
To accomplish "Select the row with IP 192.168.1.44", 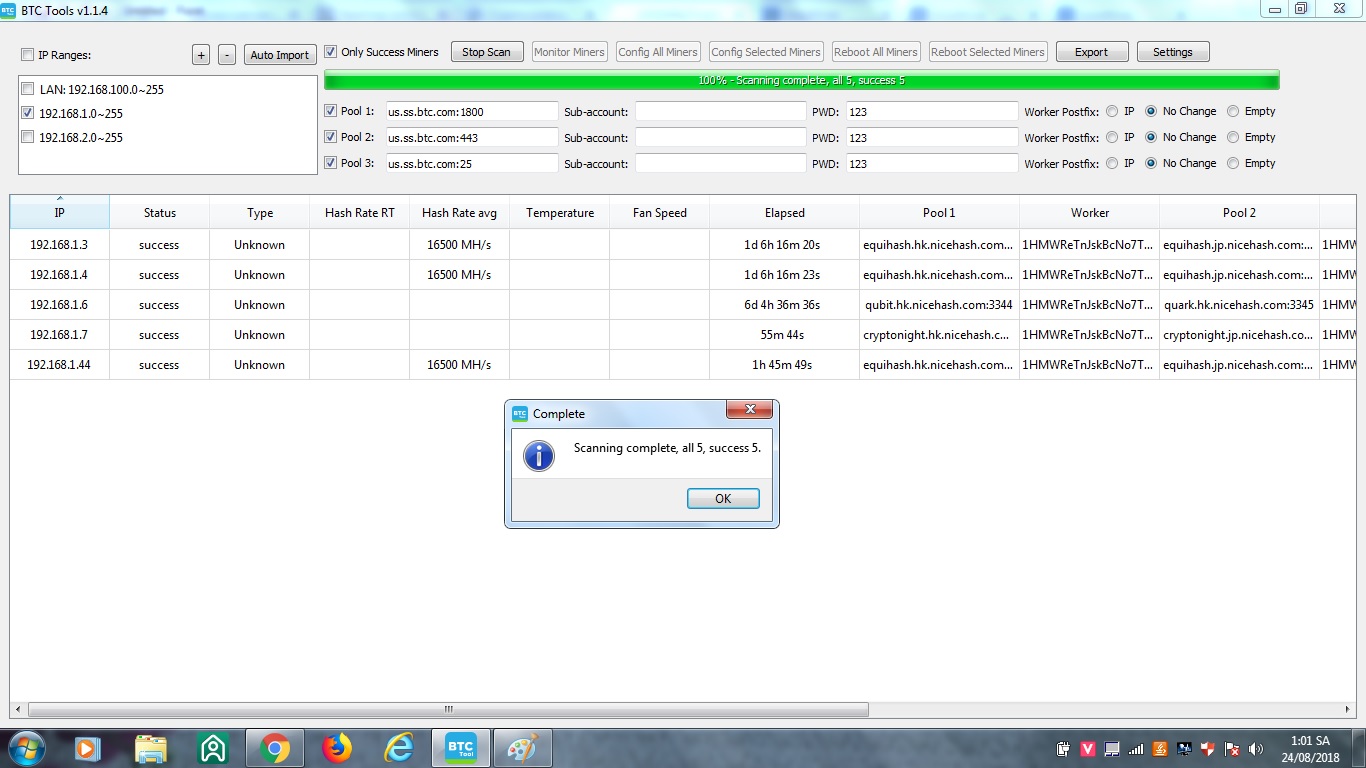I will point(683,365).
